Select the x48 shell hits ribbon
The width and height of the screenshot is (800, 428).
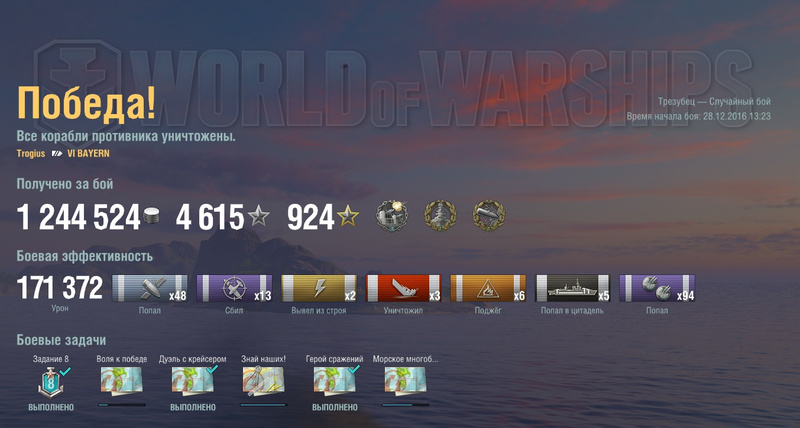pos(149,288)
